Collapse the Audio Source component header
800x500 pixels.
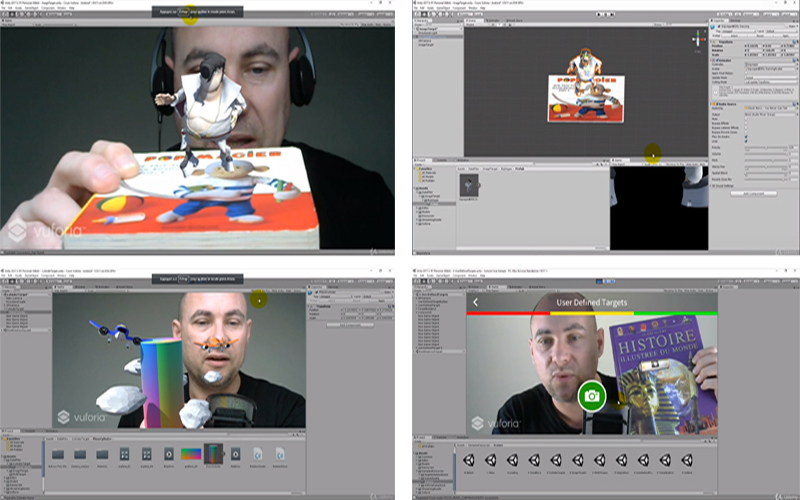711,104
